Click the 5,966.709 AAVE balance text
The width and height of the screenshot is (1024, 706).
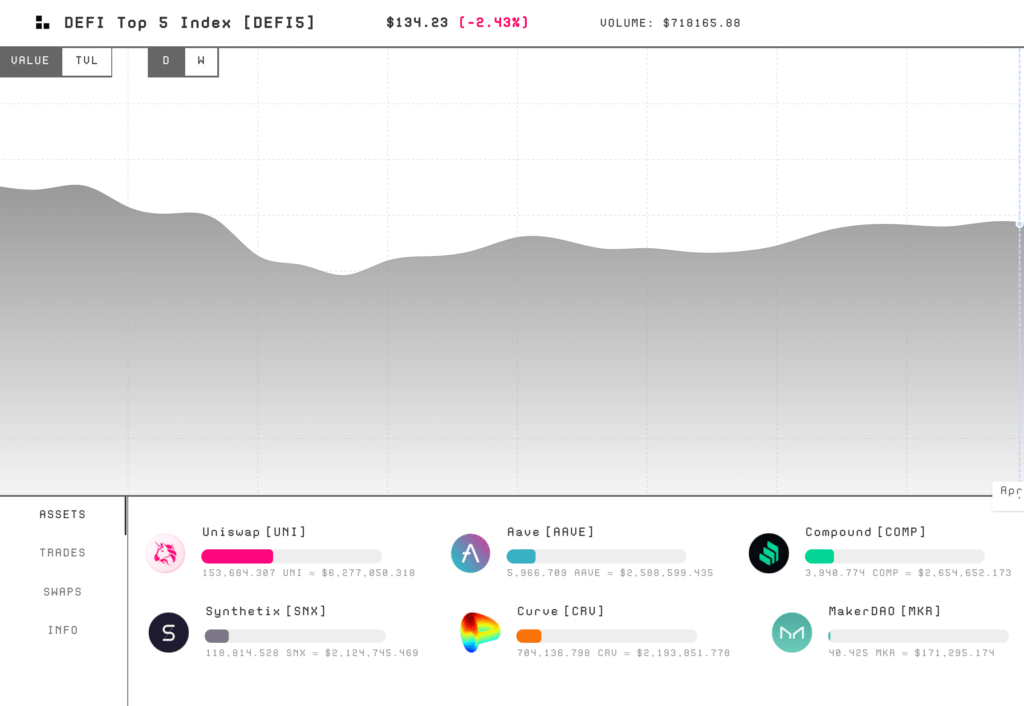(x=610, y=573)
